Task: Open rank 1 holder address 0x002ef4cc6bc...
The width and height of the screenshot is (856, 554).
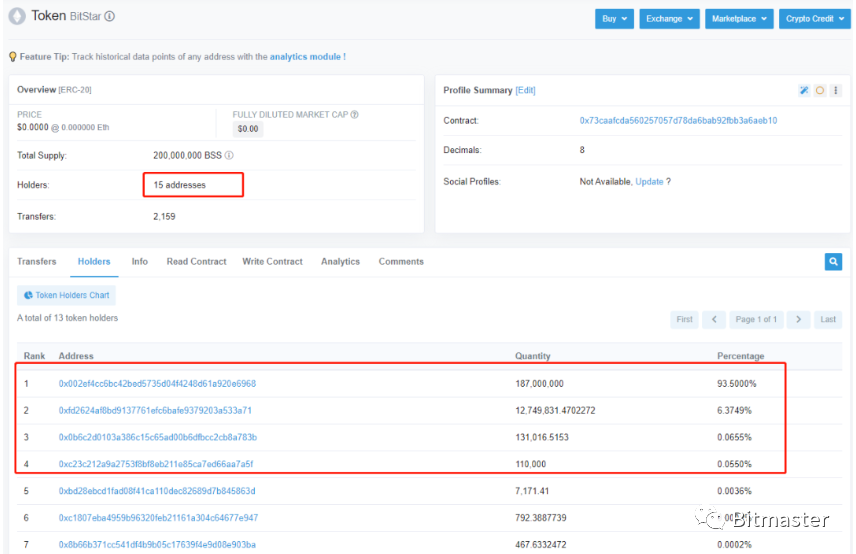Action: [x=157, y=384]
